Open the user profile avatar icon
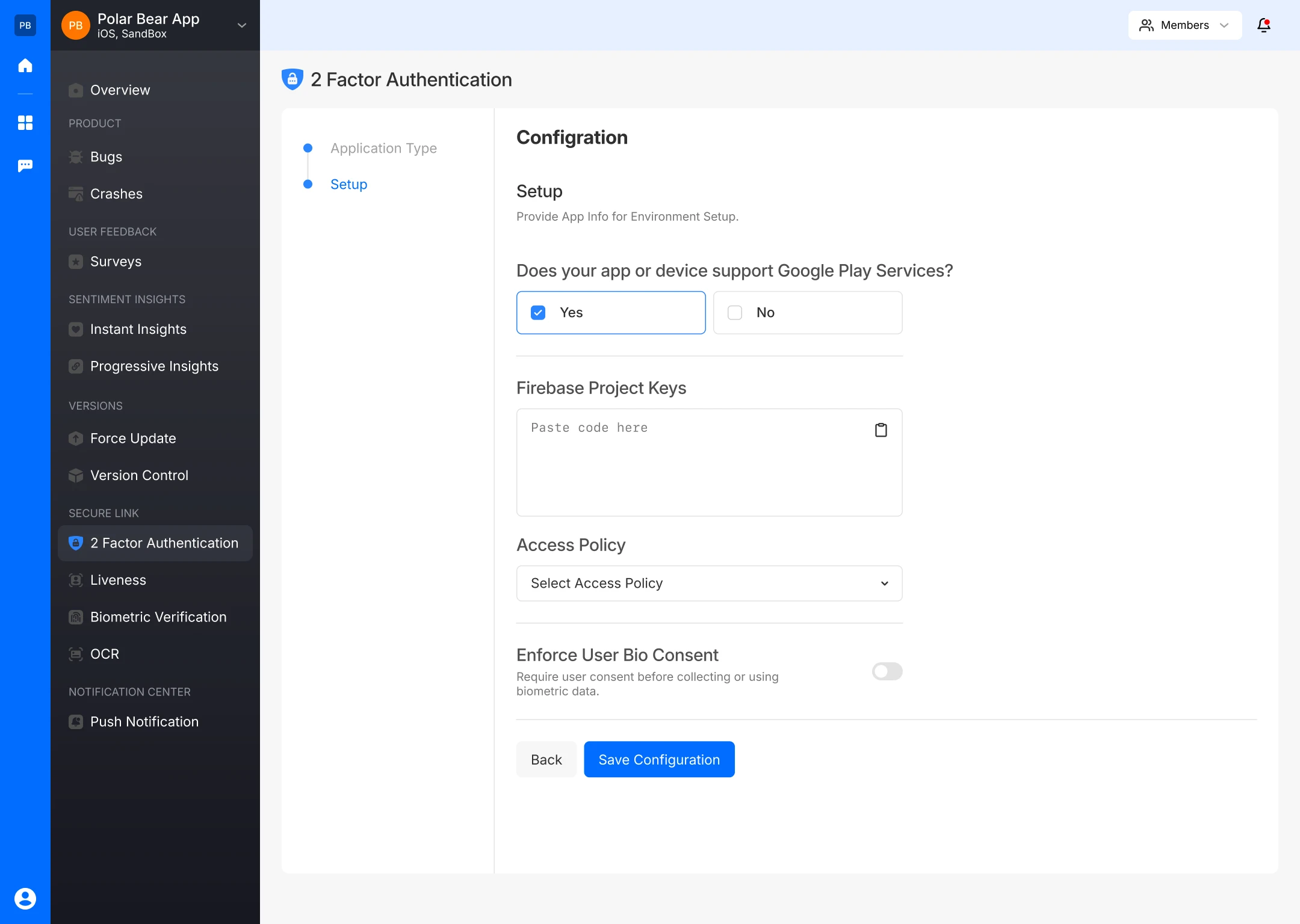Screen dimensions: 1300x924 pos(25,898)
